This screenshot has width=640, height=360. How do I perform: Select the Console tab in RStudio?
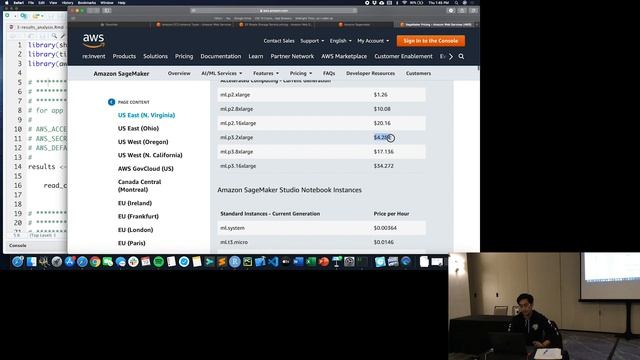pos(18,246)
